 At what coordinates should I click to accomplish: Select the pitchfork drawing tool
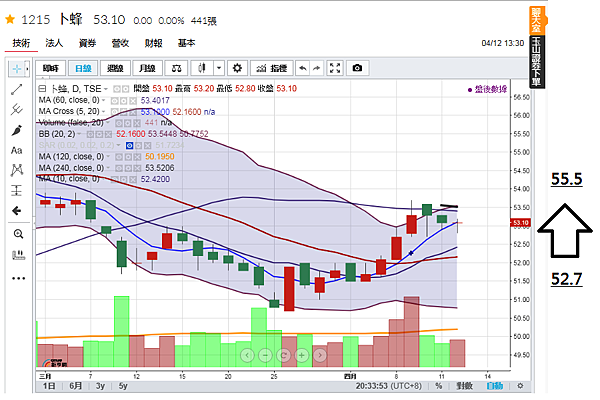[16, 110]
